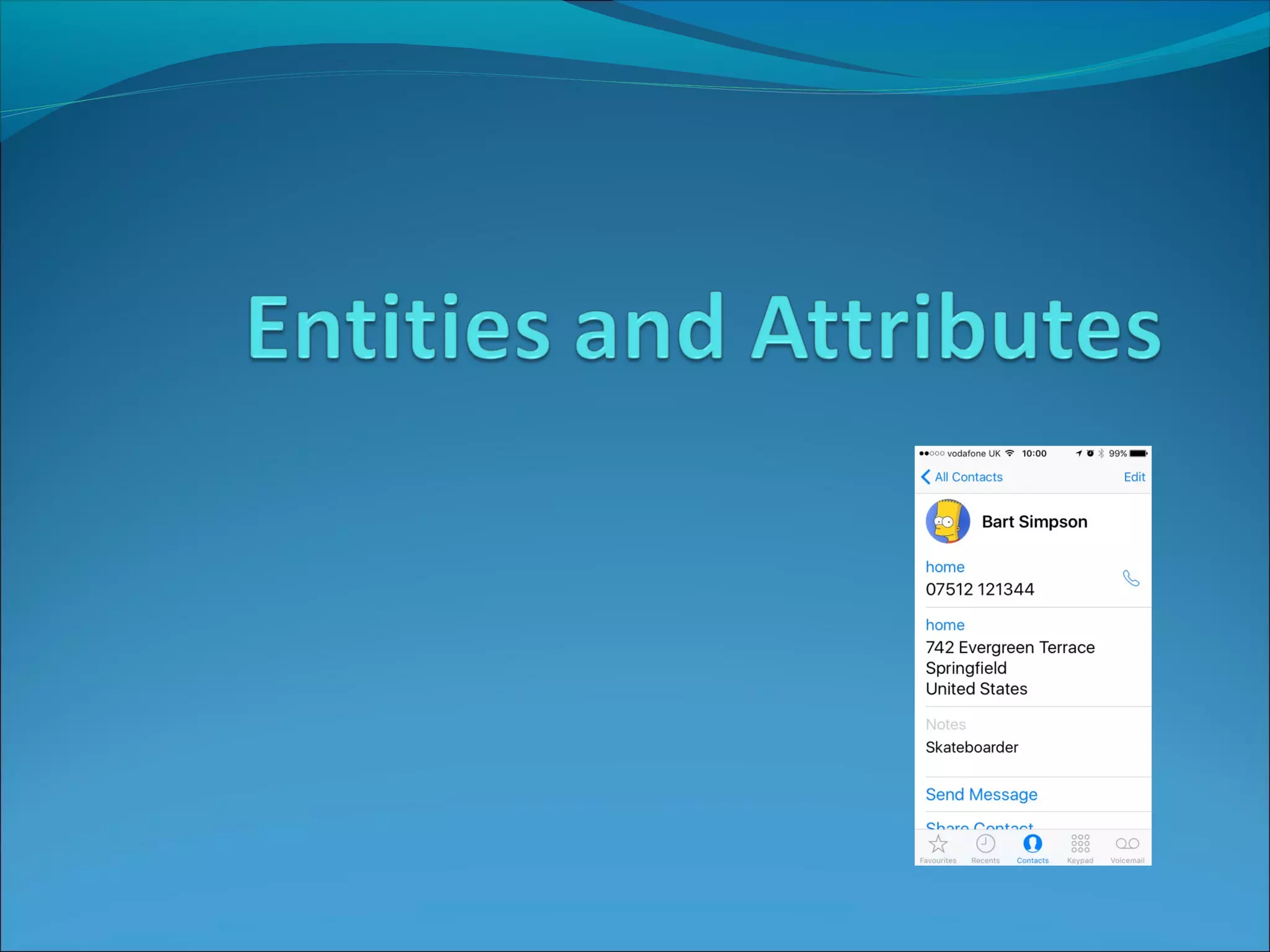Click the Edit button
Image resolution: width=1270 pixels, height=952 pixels.
point(1134,477)
